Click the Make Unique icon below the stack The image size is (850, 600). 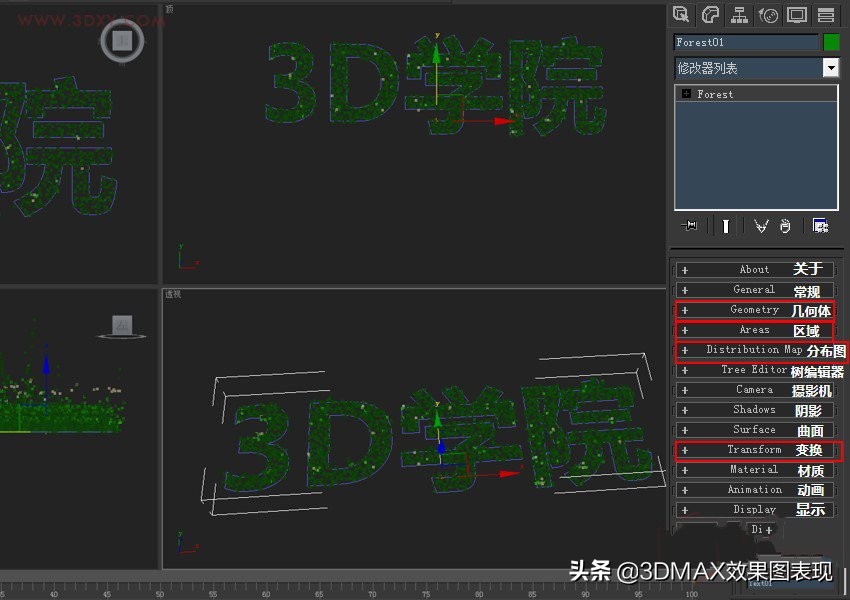pos(759,226)
